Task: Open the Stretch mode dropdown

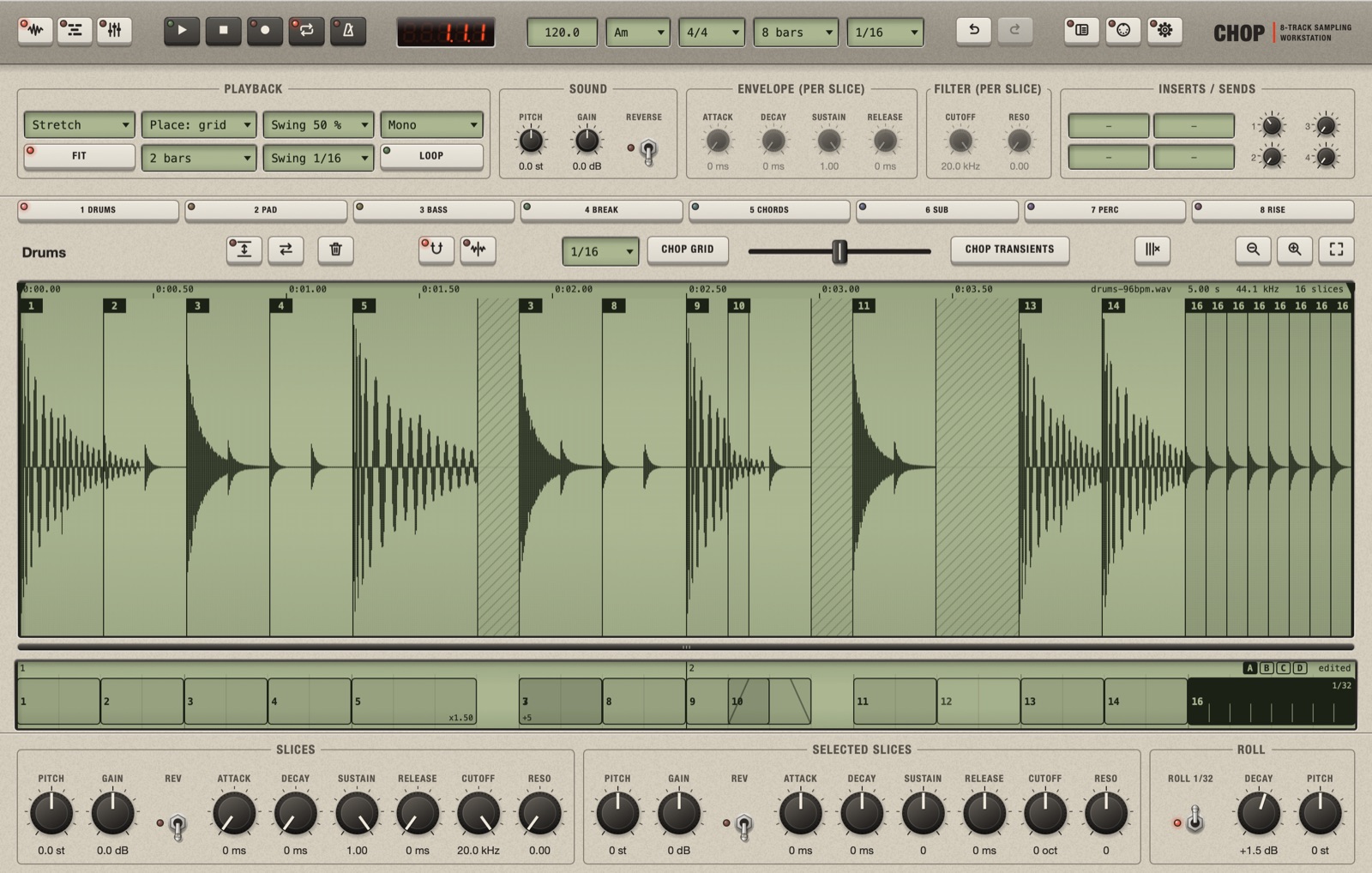Action: pyautogui.click(x=79, y=125)
